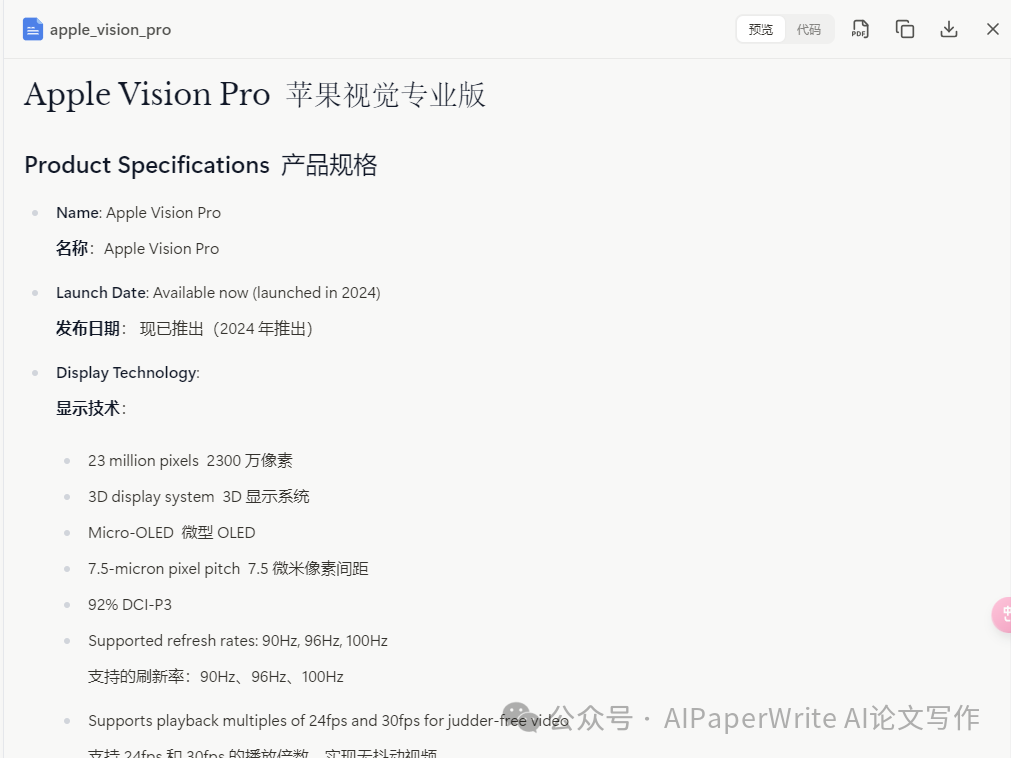The height and width of the screenshot is (758, 1011).
Task: Click the 发布日期 现已推出 line
Action: tap(184, 329)
